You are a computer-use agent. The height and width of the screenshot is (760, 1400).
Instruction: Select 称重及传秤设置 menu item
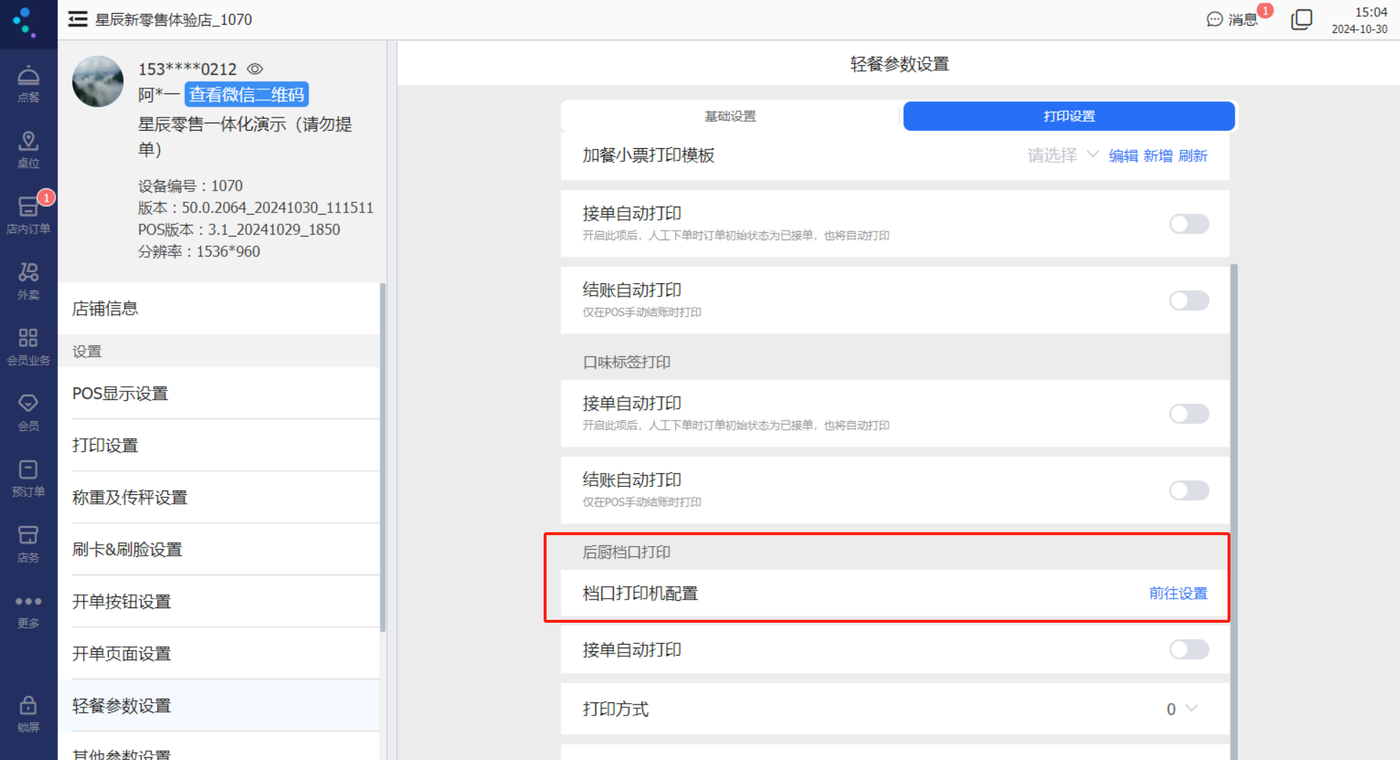219,497
